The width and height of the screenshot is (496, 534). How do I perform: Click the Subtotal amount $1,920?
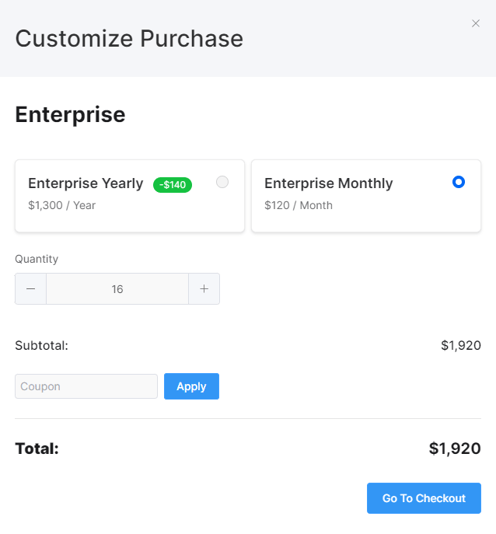(461, 345)
